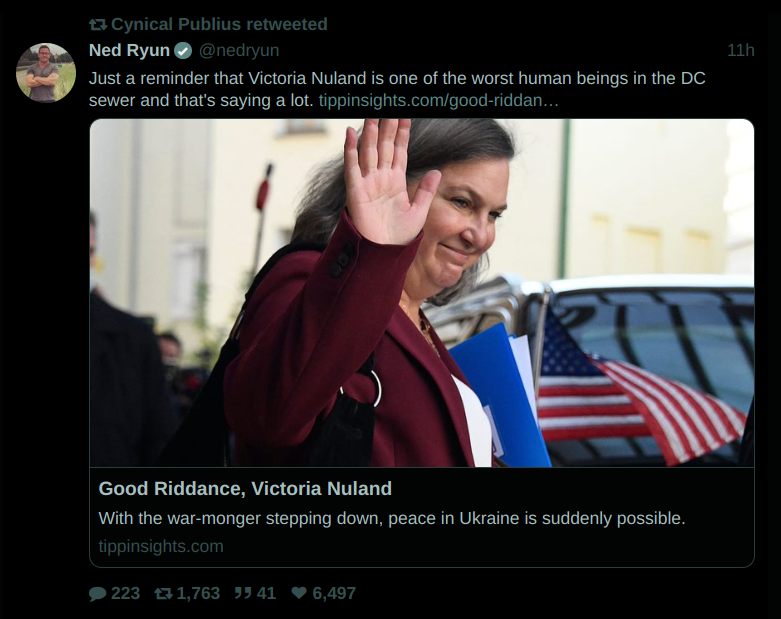Click the quote marks icon
Viewport: 781px width, 619px height.
[243, 593]
